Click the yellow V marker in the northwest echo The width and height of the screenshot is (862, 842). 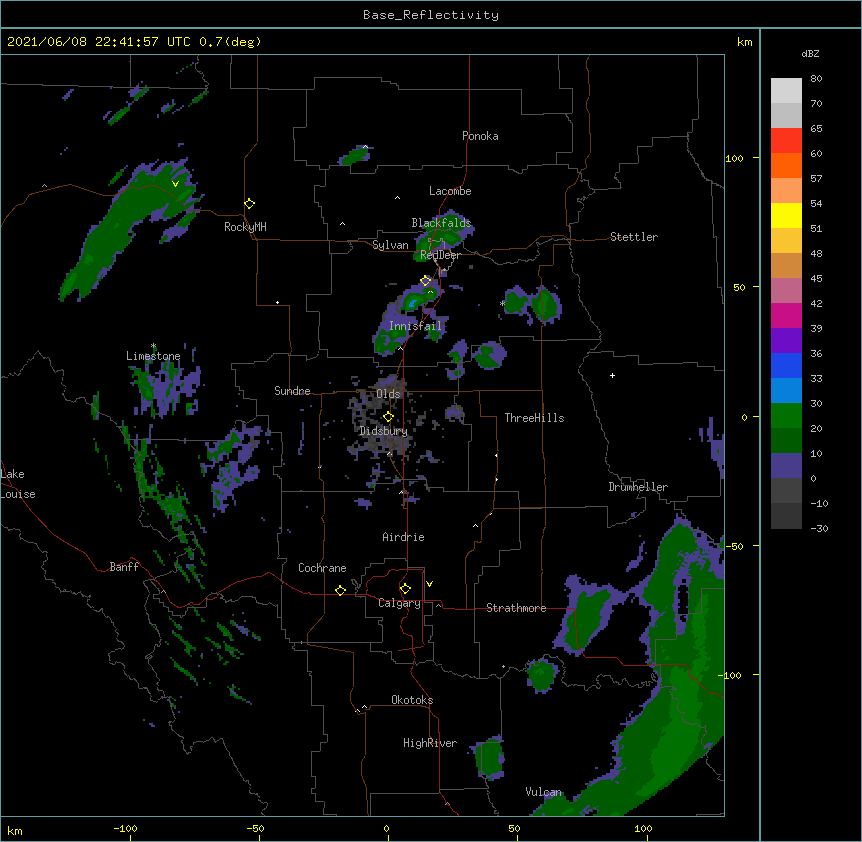click(175, 184)
